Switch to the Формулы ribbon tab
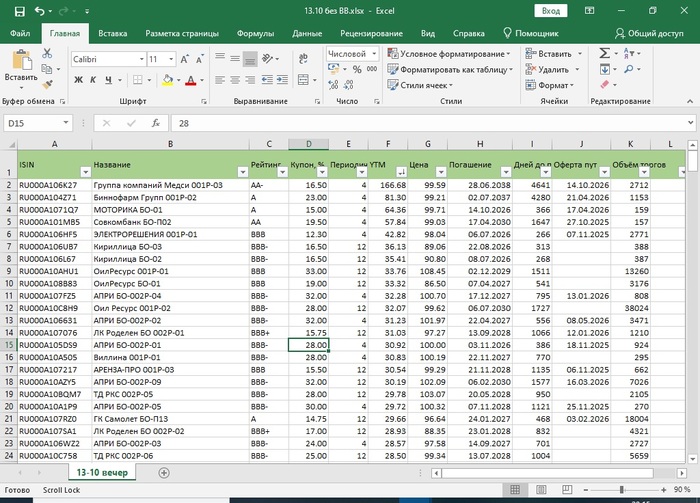The image size is (700, 503). click(x=255, y=33)
